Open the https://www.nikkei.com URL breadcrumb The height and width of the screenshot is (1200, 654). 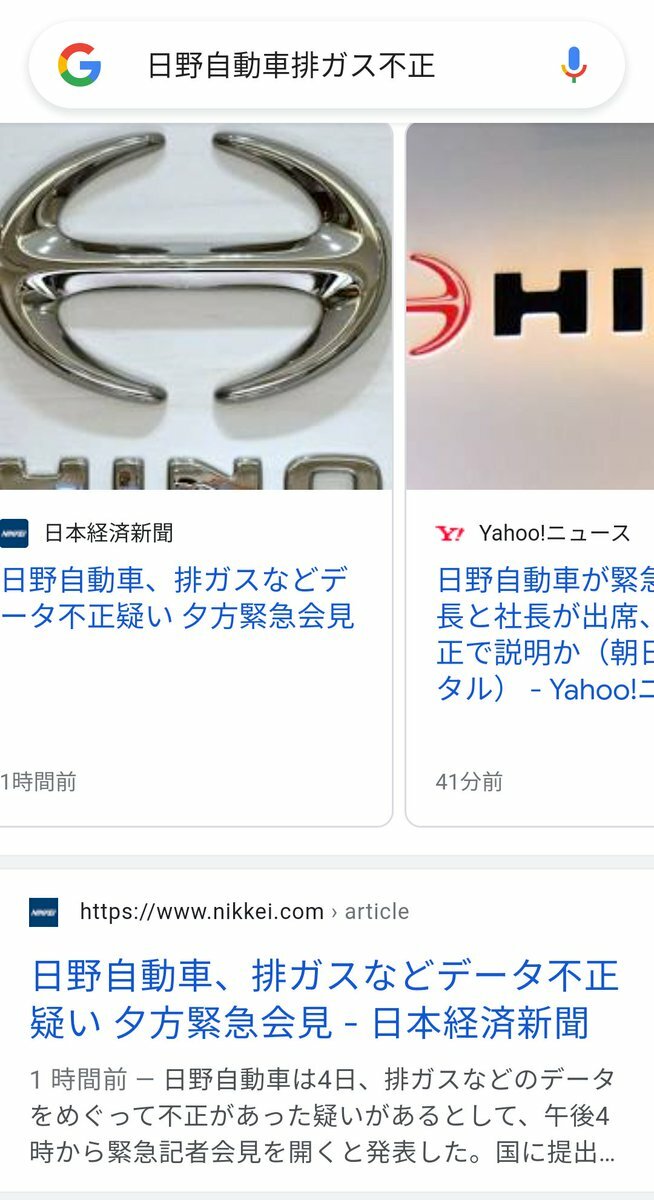(x=202, y=912)
